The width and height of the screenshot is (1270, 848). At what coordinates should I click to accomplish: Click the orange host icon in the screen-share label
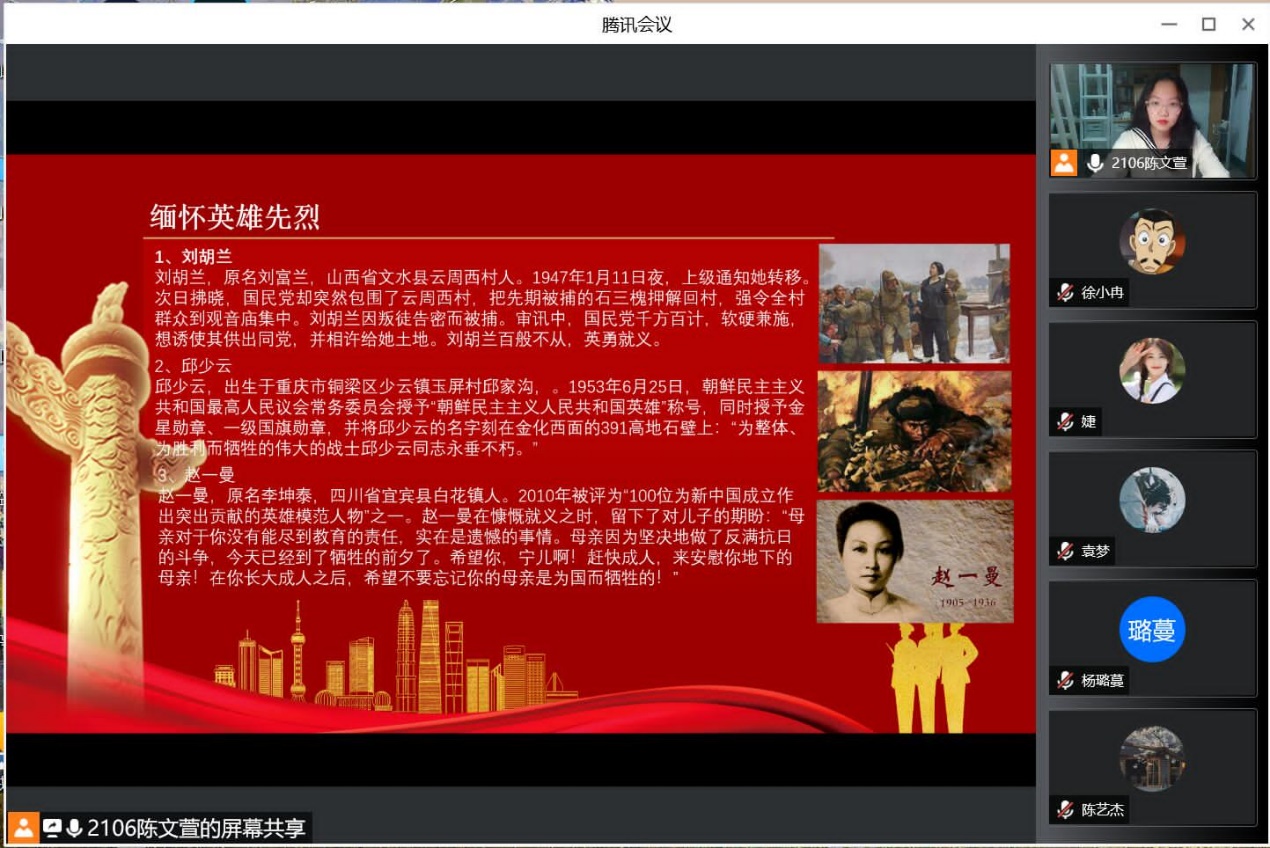24,828
